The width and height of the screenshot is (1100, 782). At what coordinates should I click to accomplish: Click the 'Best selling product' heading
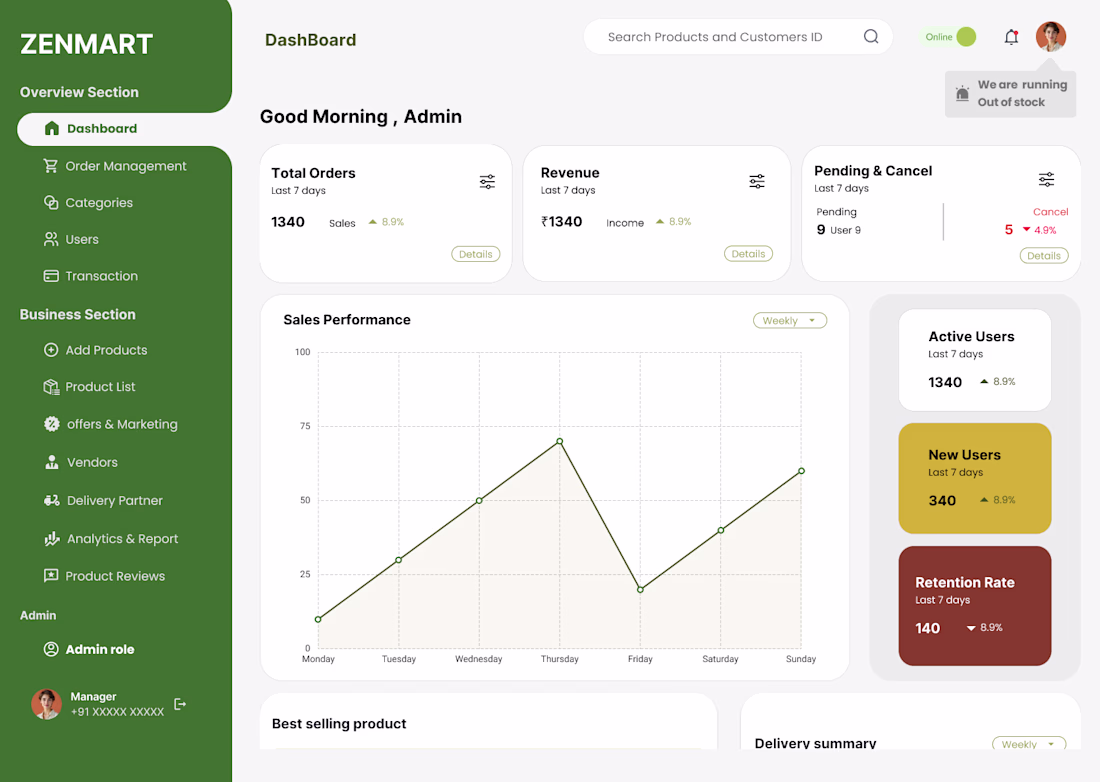[339, 724]
